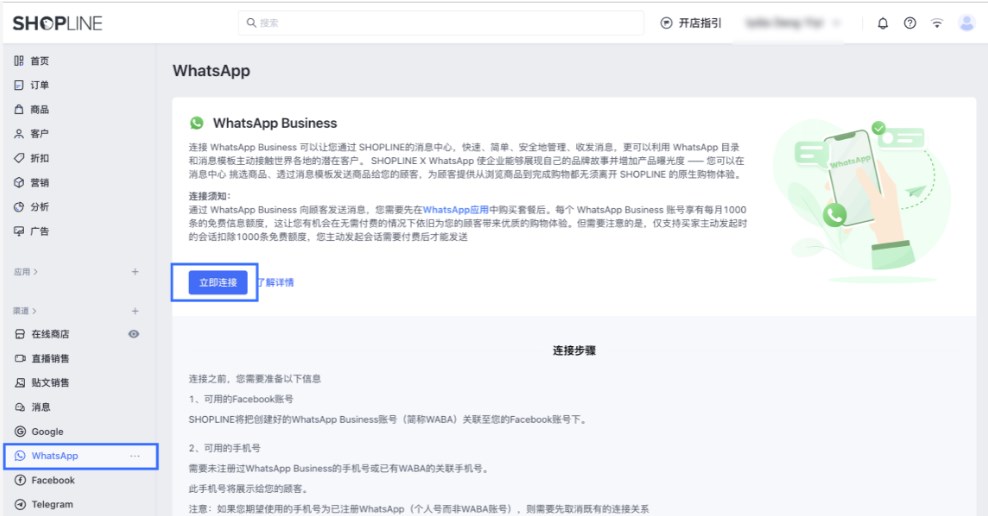The width and height of the screenshot is (988, 516).
Task: Click the 连接步骤 heading
Action: click(x=574, y=350)
